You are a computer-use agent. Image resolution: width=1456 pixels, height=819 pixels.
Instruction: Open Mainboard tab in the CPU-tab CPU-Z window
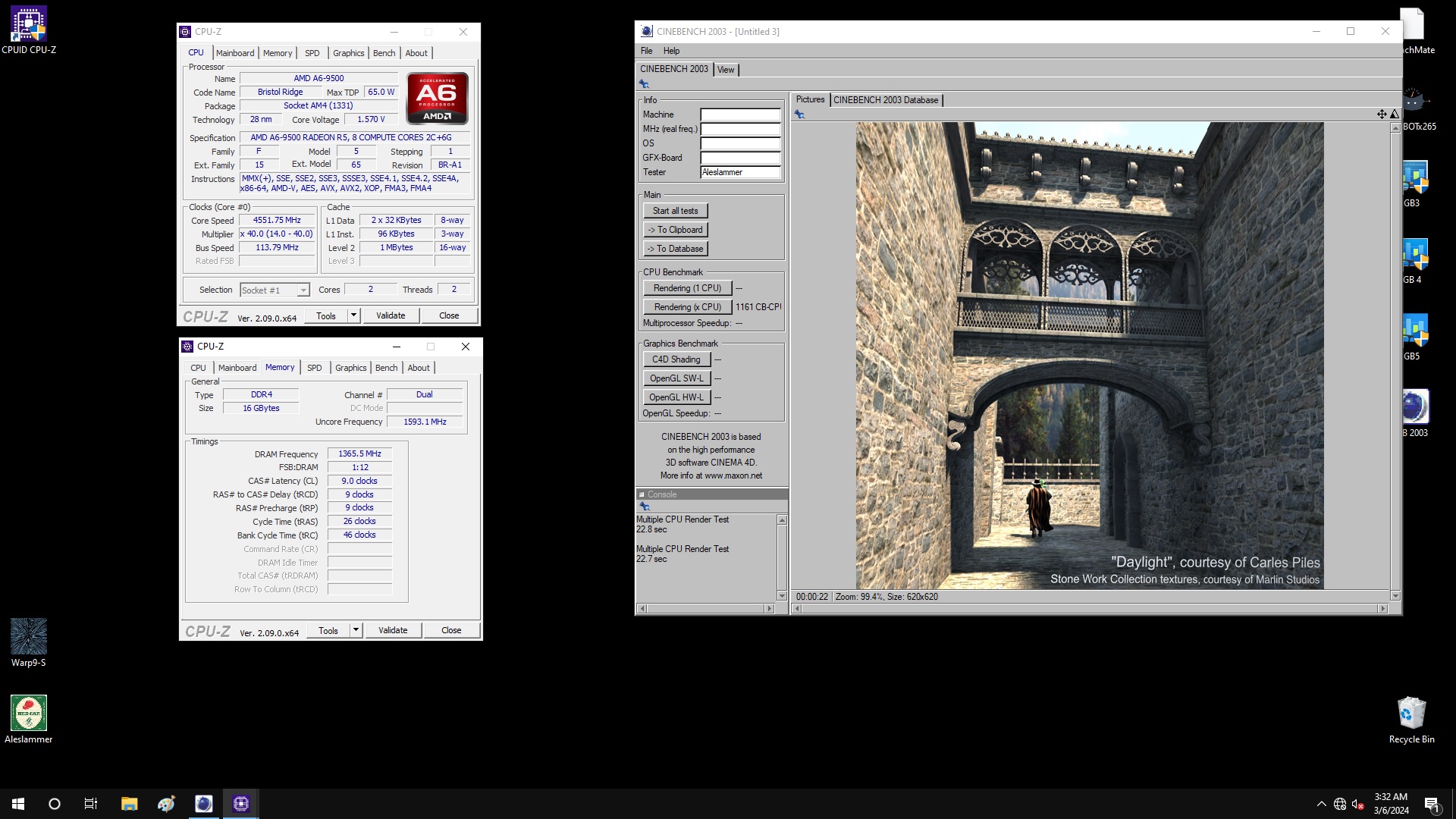coord(235,53)
